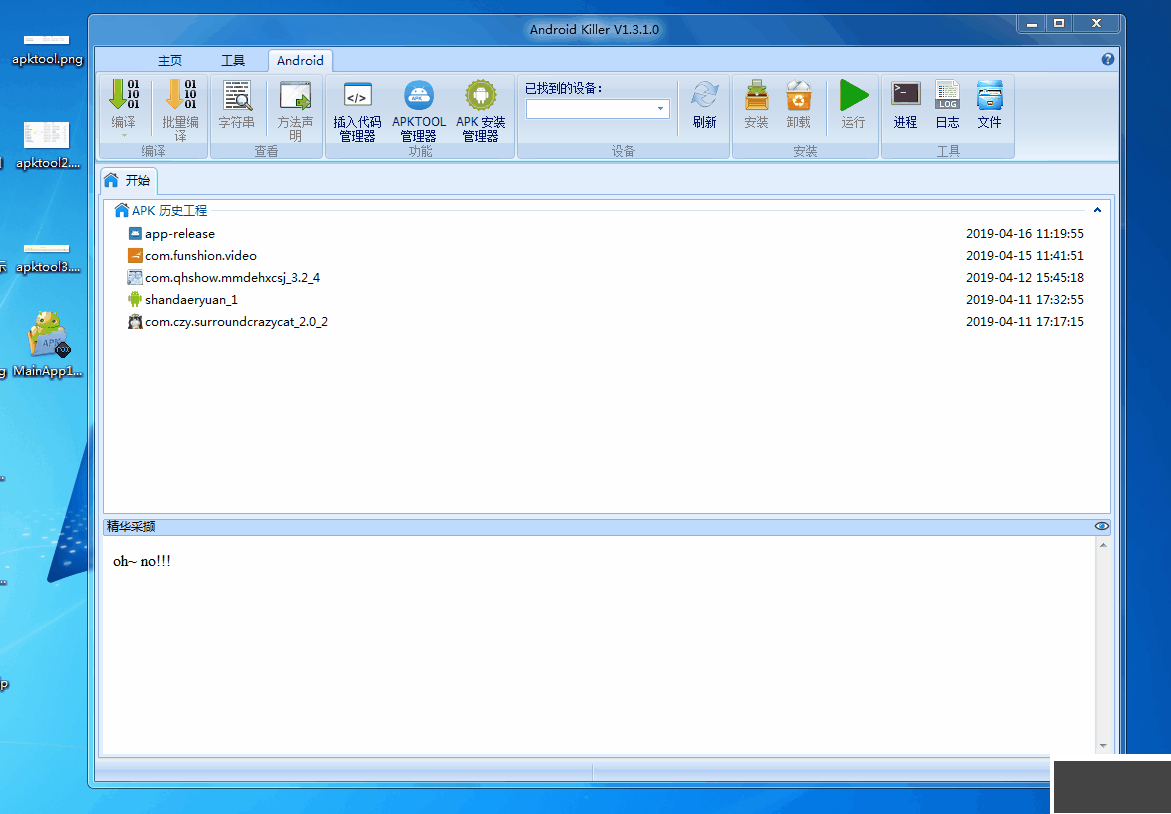The image size is (1171, 814).
Task: Expand the dropdown arrow under 编译
Action: click(x=124, y=135)
